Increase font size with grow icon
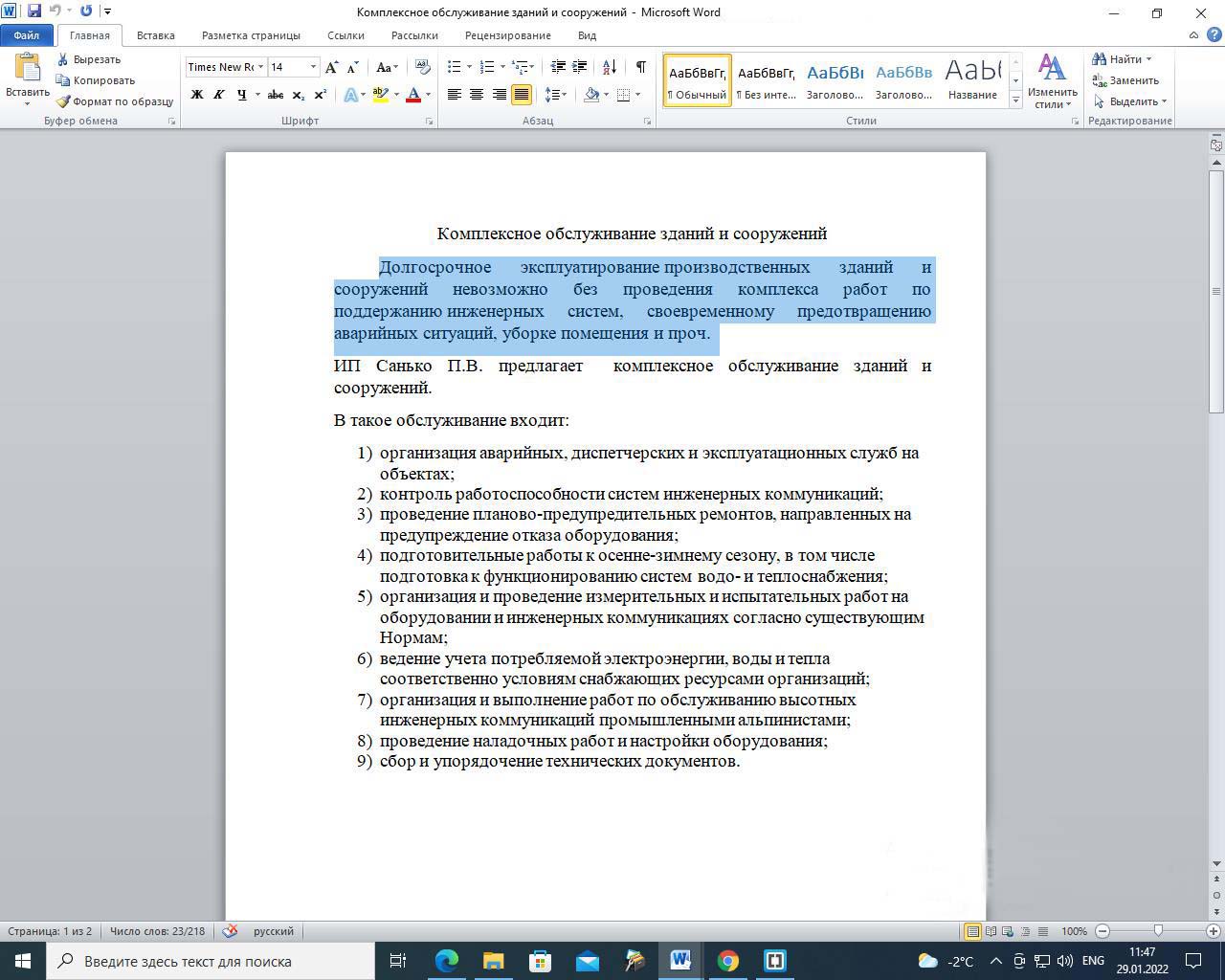The image size is (1225, 980). coord(331,67)
